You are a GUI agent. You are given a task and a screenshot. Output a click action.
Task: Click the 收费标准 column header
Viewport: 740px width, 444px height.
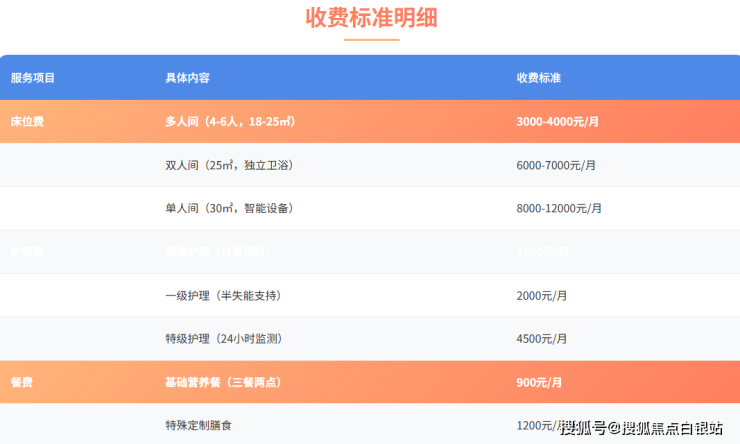539,78
